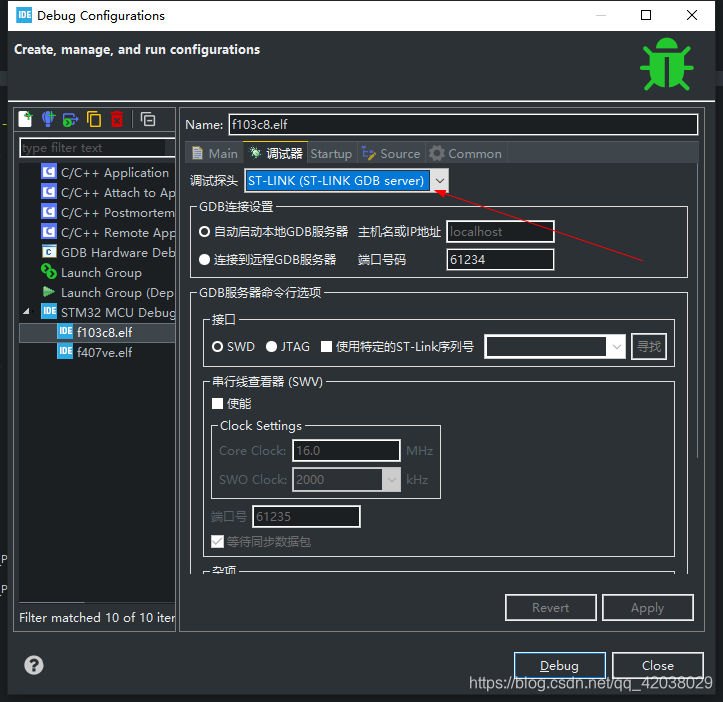This screenshot has height=702, width=723.
Task: Click the Core Clock field showing 16.0
Action: pos(346,451)
